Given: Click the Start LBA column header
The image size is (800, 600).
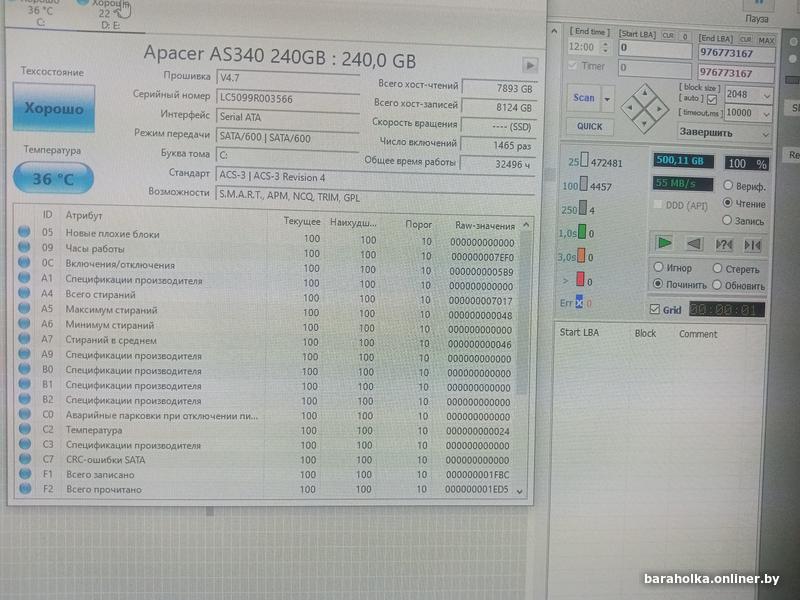Looking at the screenshot, I should click(x=579, y=333).
